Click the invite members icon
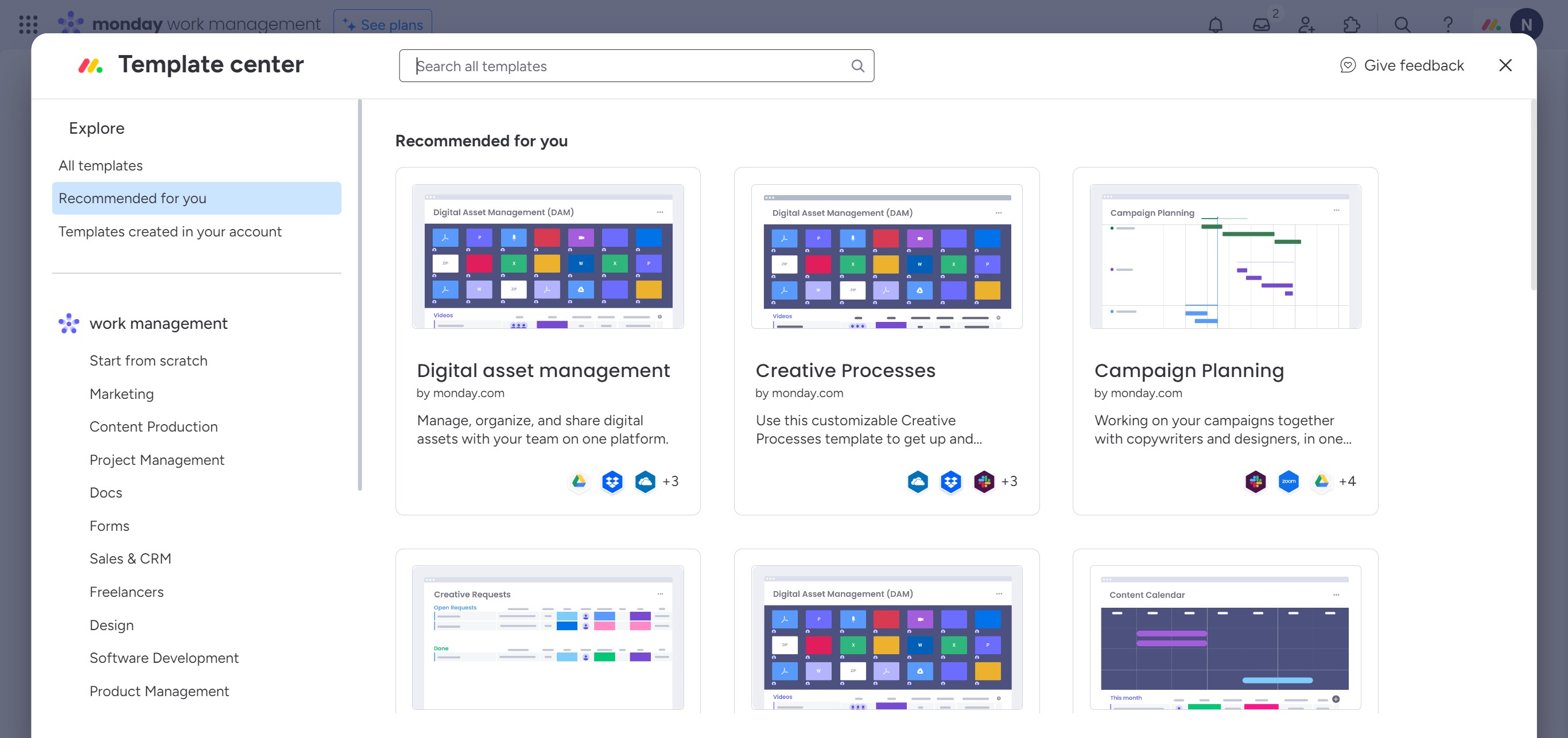The image size is (1568, 738). (1306, 25)
